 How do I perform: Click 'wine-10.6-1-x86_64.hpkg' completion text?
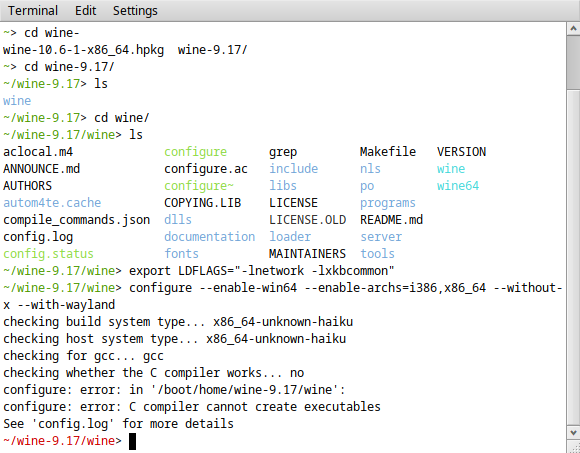(x=84, y=50)
